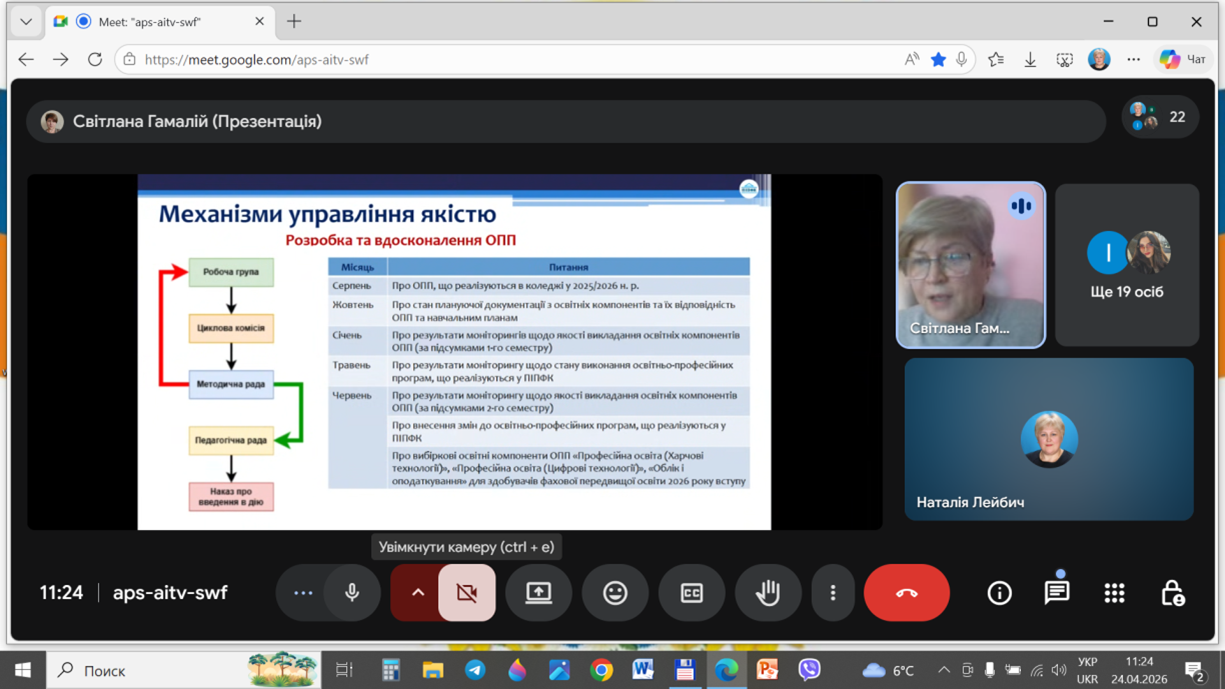Open volume control in system tray
The image size is (1225, 689).
pos(1059,670)
